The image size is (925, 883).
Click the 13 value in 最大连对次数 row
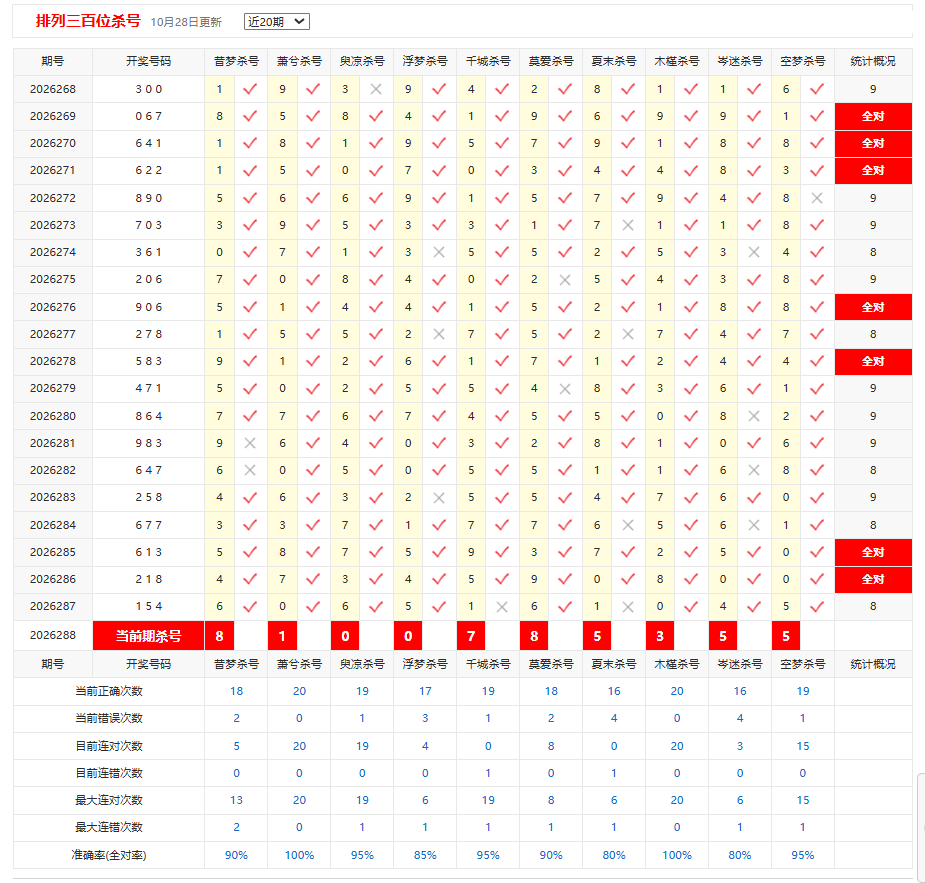coord(237,800)
